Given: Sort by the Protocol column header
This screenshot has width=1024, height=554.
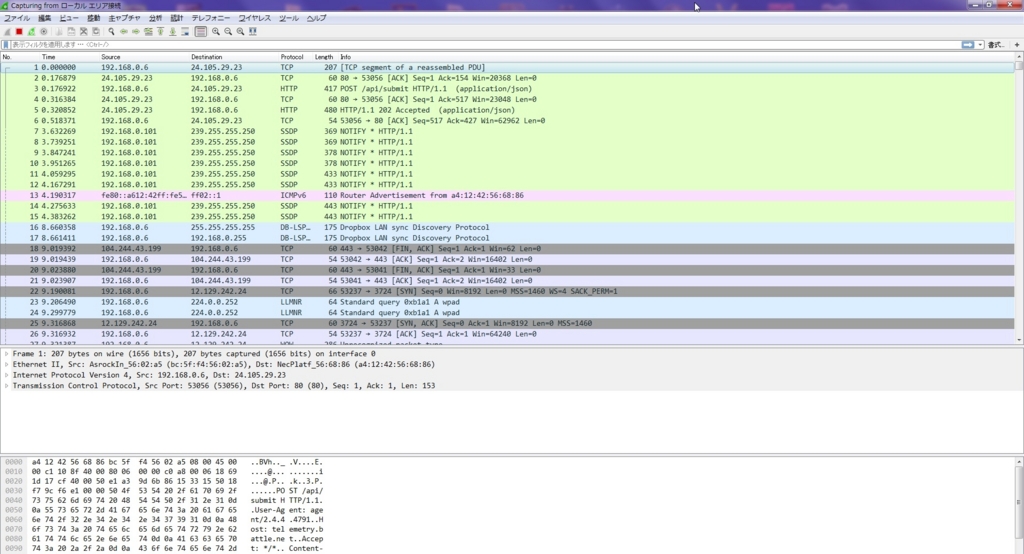Looking at the screenshot, I should (x=296, y=57).
